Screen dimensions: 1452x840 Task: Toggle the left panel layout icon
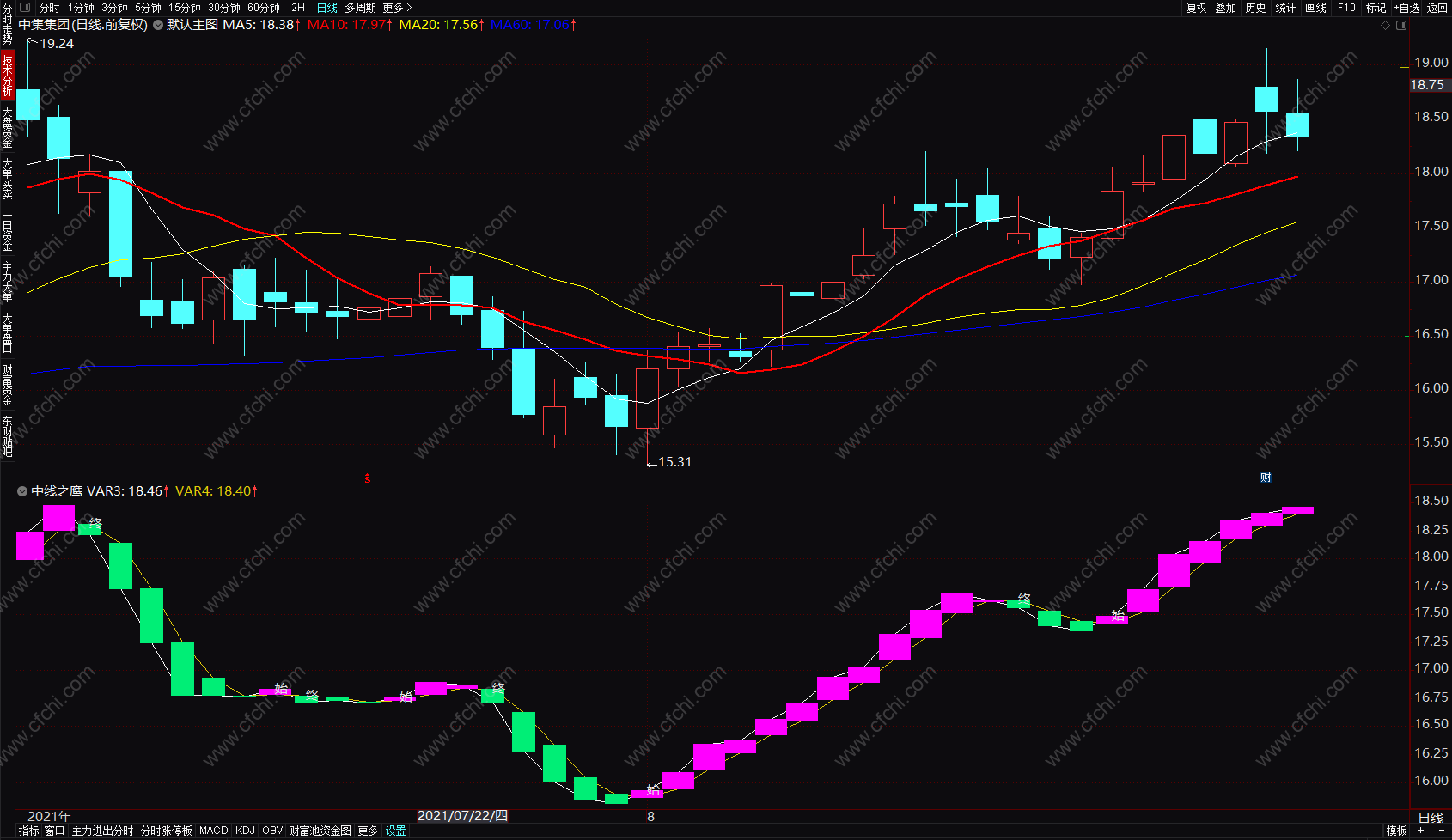point(25,8)
